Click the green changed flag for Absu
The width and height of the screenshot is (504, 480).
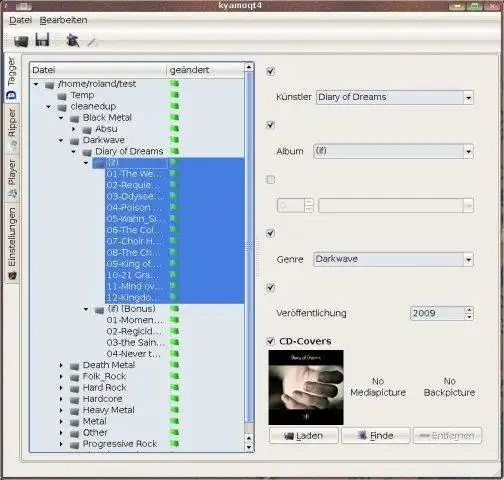tap(174, 129)
